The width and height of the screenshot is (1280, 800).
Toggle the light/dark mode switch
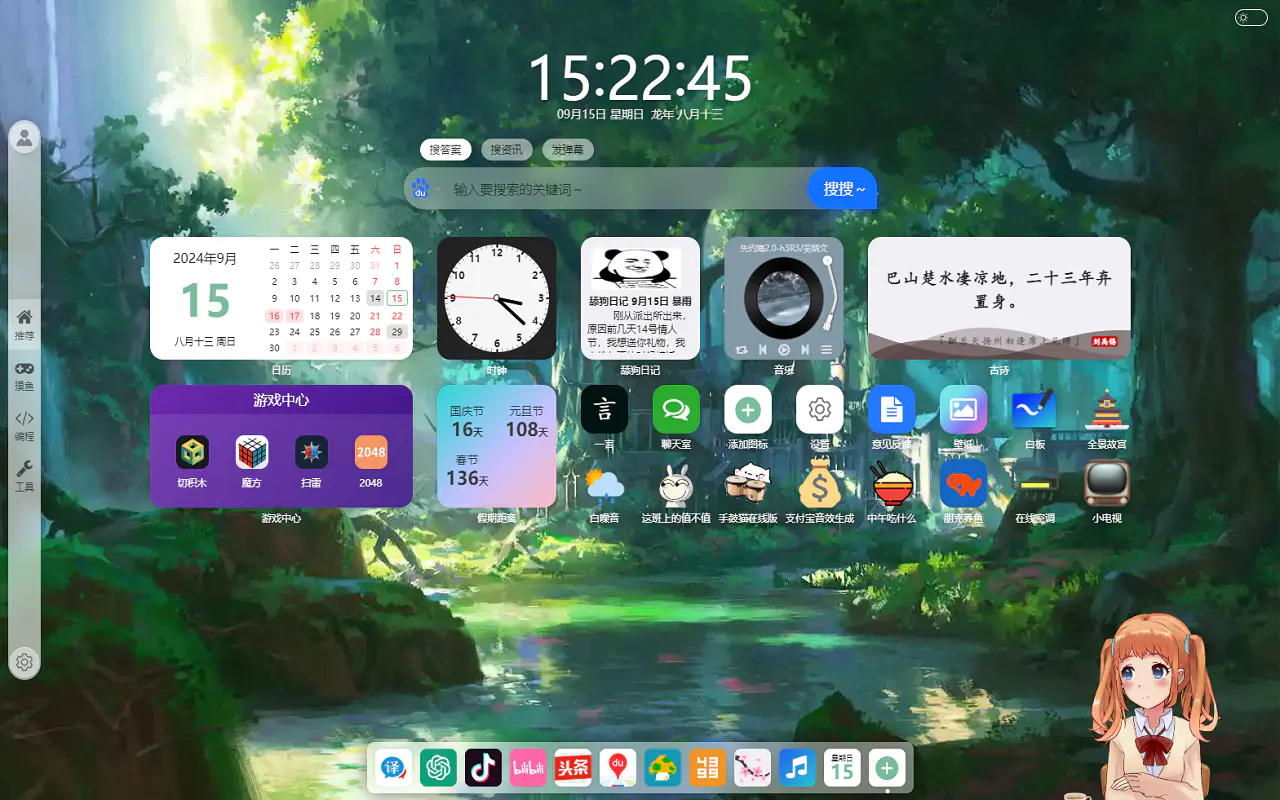pyautogui.click(x=1251, y=17)
